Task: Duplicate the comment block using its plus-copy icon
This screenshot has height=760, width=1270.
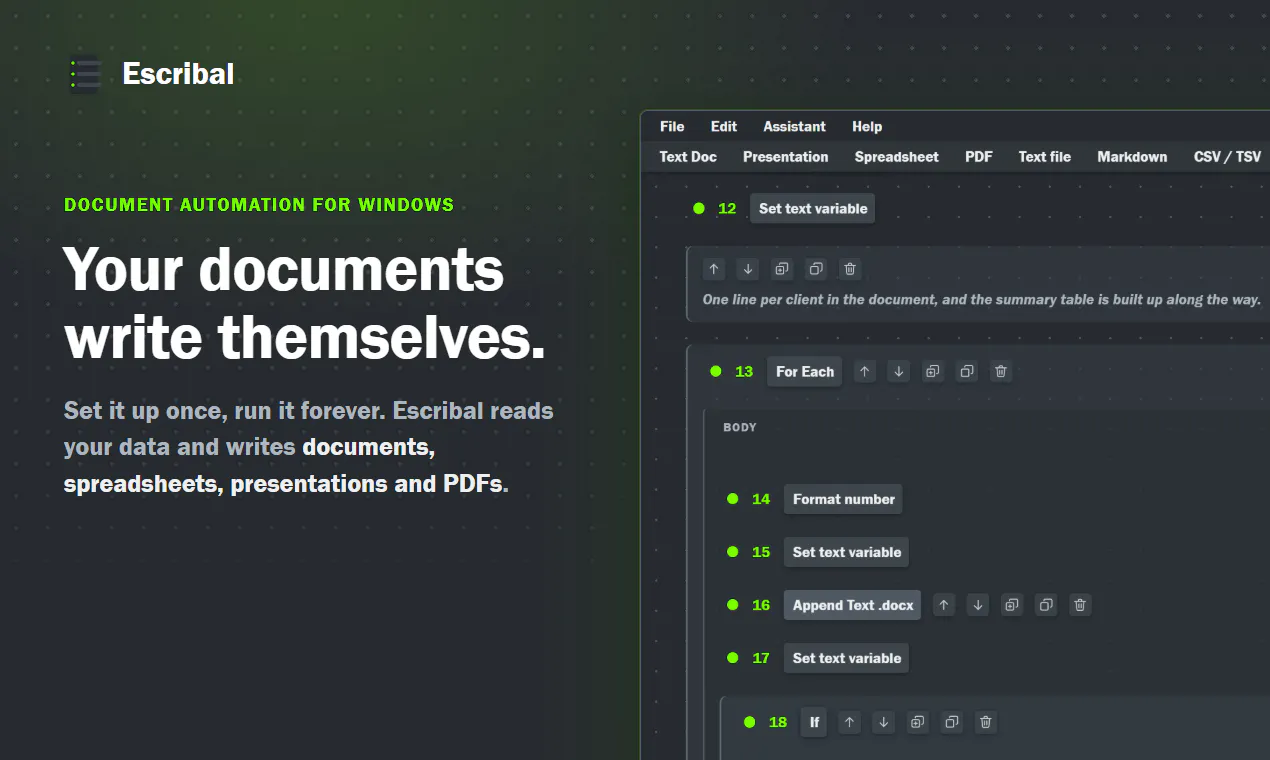Action: pyautogui.click(x=782, y=269)
